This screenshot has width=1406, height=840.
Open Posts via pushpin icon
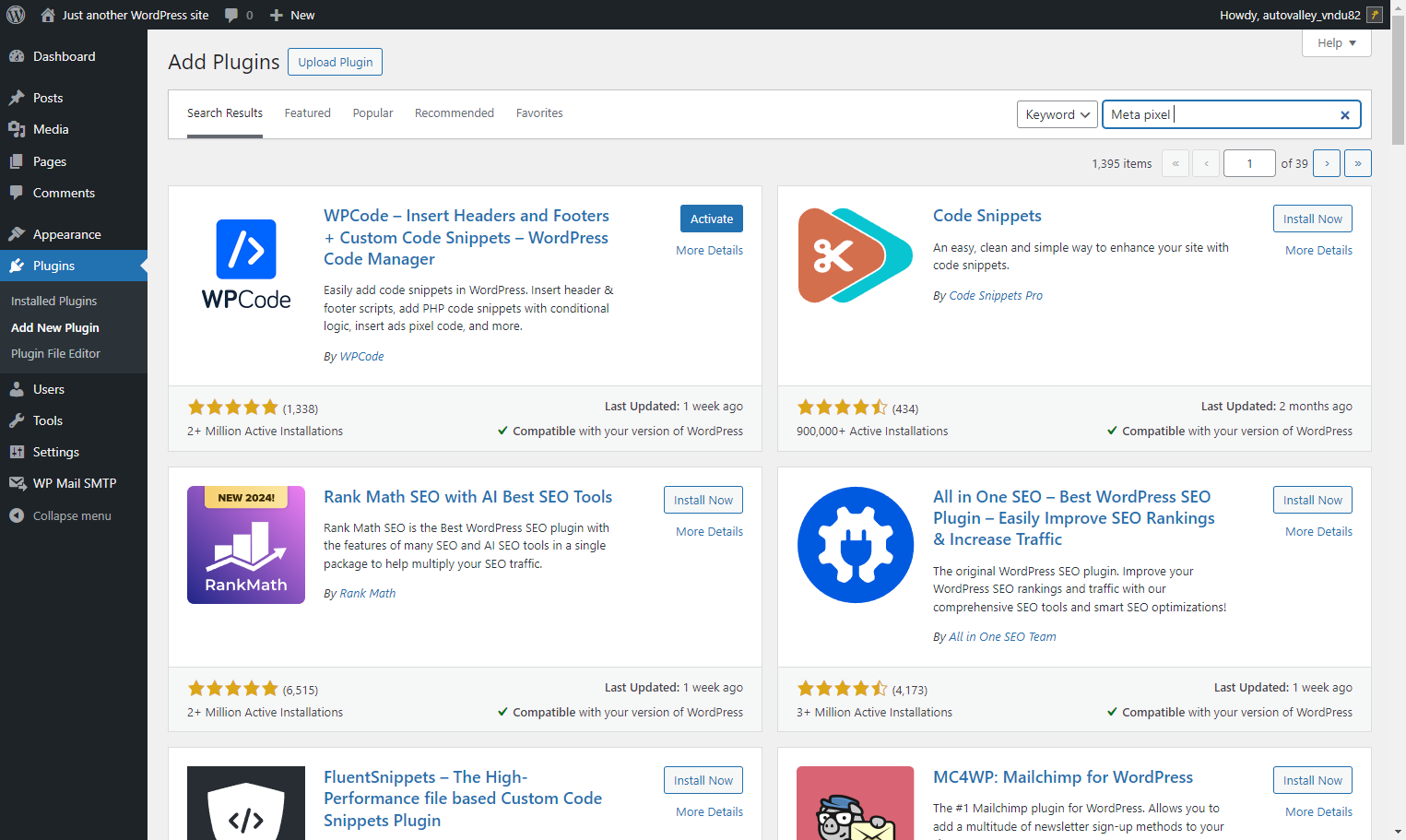17,98
